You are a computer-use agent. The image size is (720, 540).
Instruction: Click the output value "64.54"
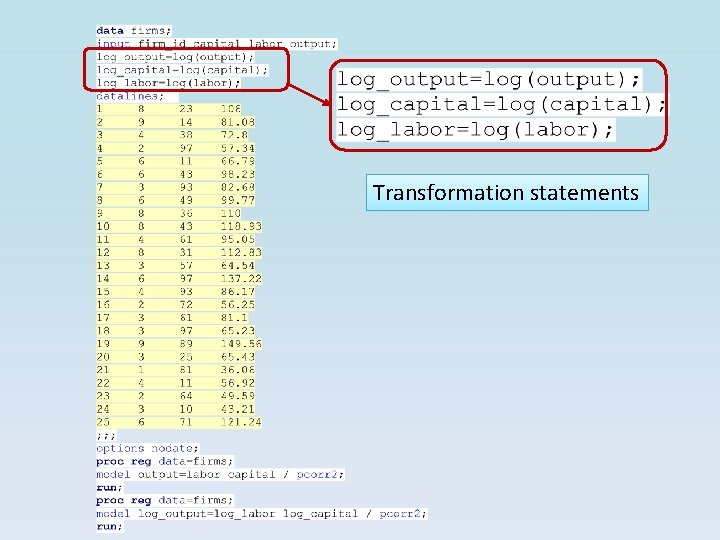click(237, 265)
